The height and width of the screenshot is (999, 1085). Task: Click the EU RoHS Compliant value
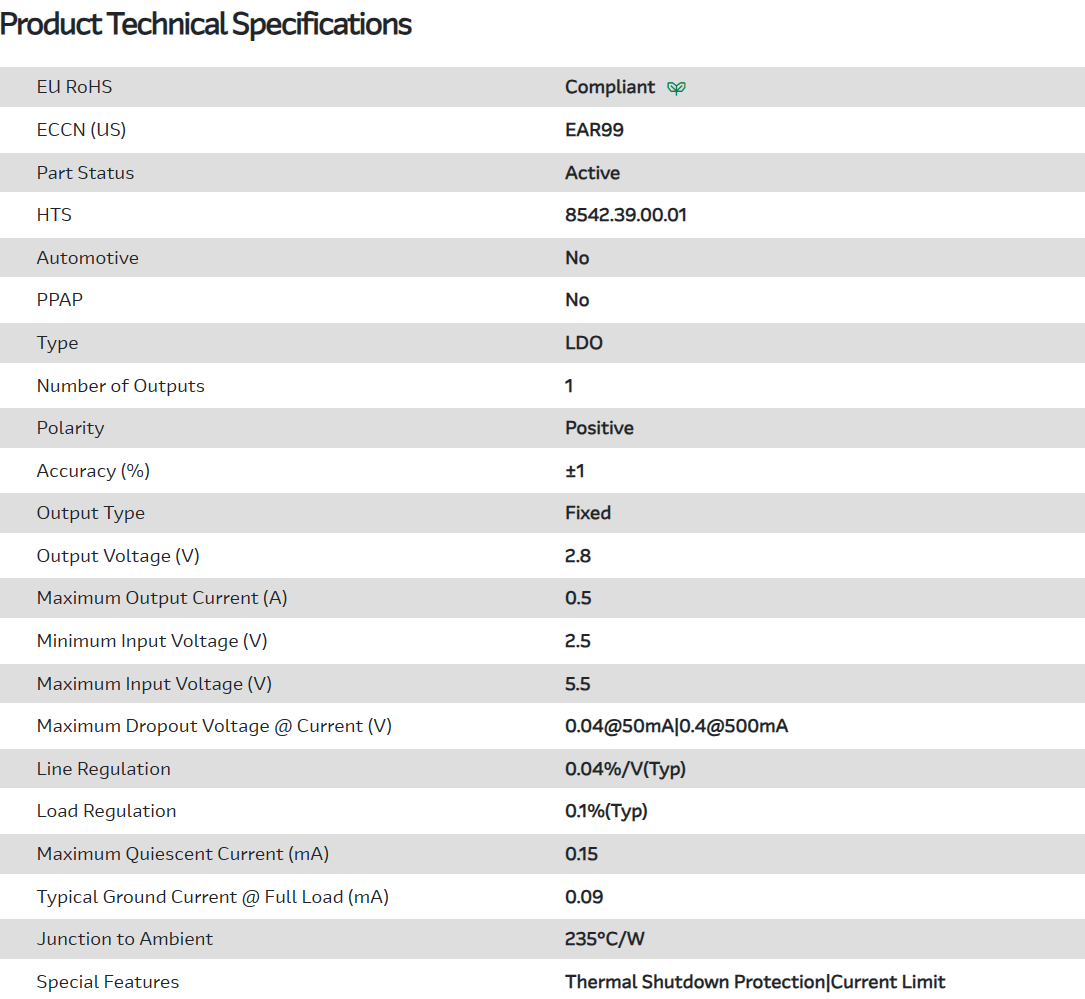click(x=610, y=87)
